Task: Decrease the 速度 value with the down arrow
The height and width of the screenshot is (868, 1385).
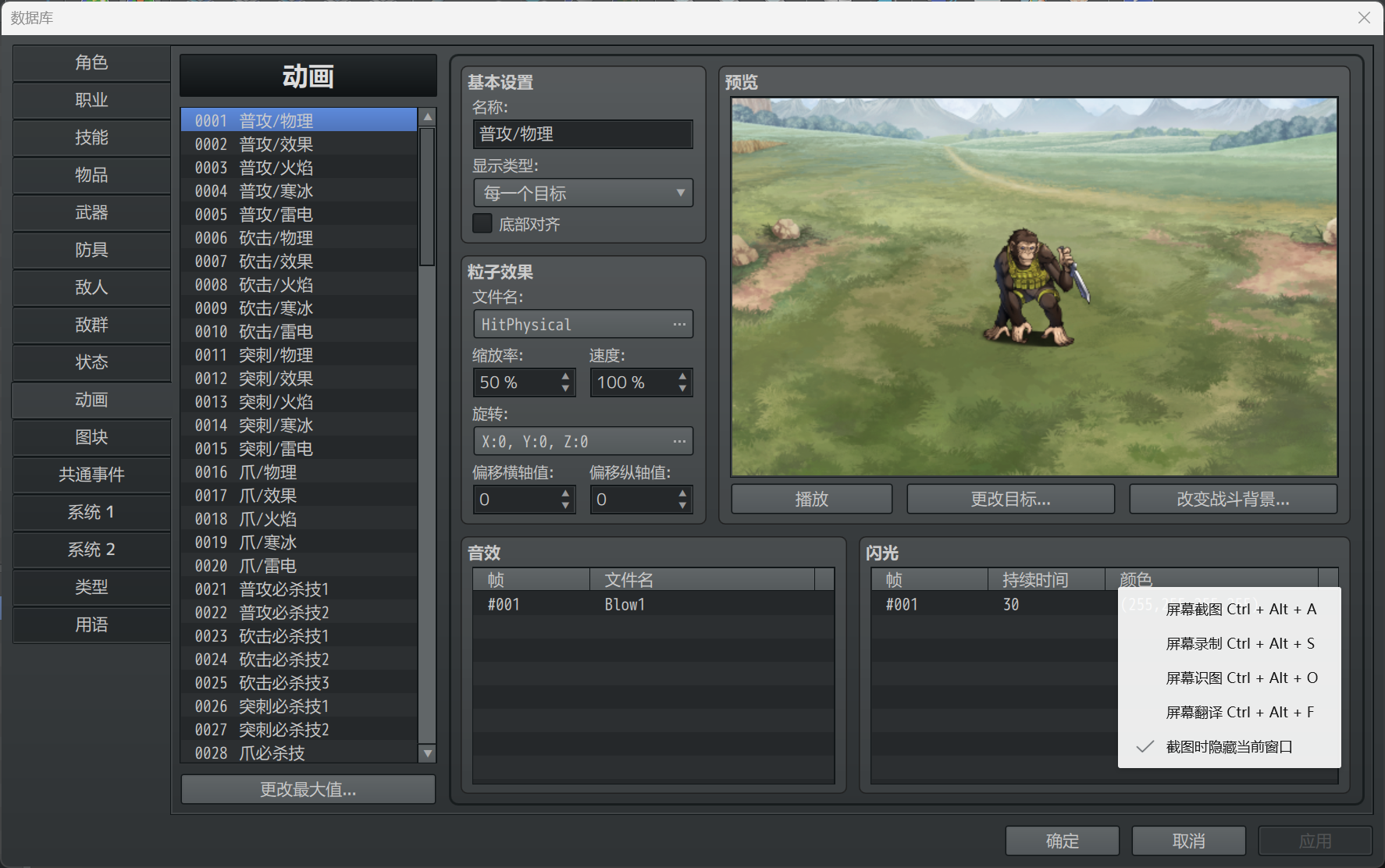Action: pyautogui.click(x=683, y=389)
